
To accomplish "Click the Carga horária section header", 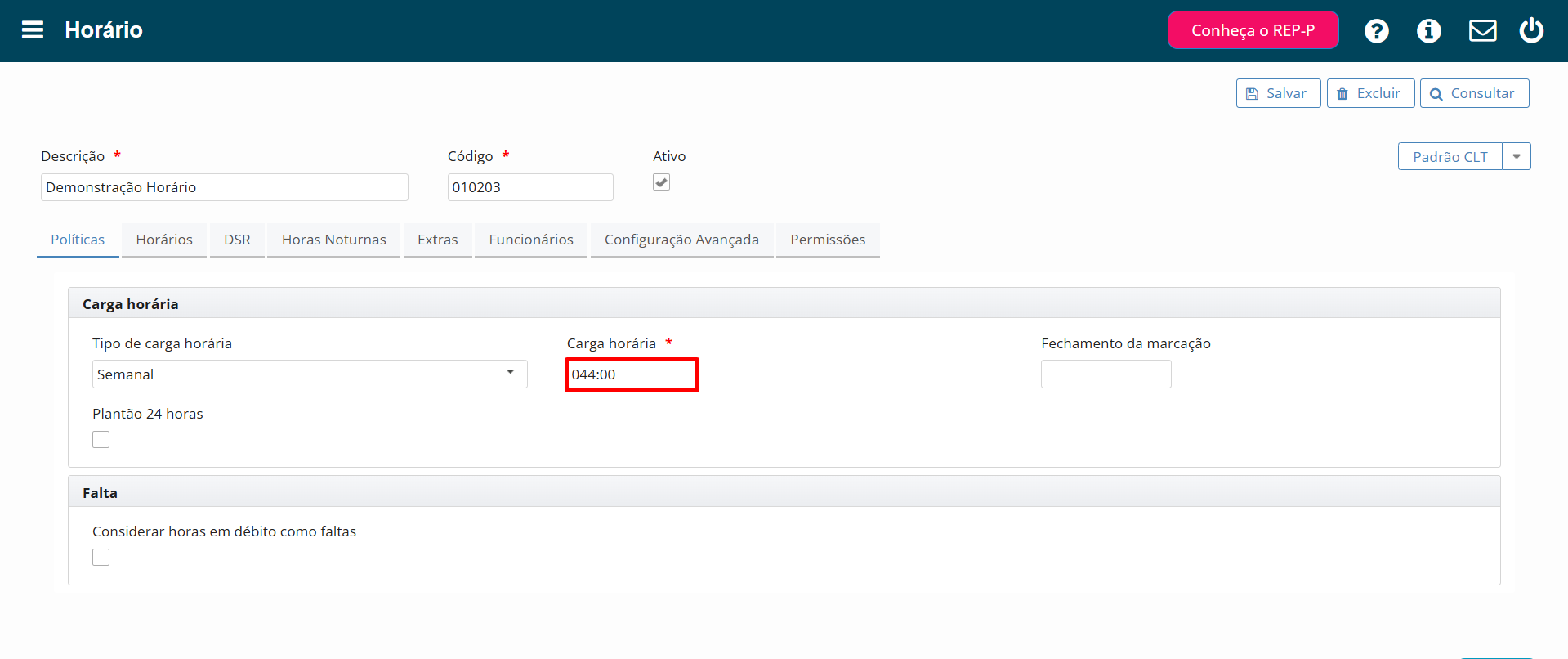I will [784, 303].
